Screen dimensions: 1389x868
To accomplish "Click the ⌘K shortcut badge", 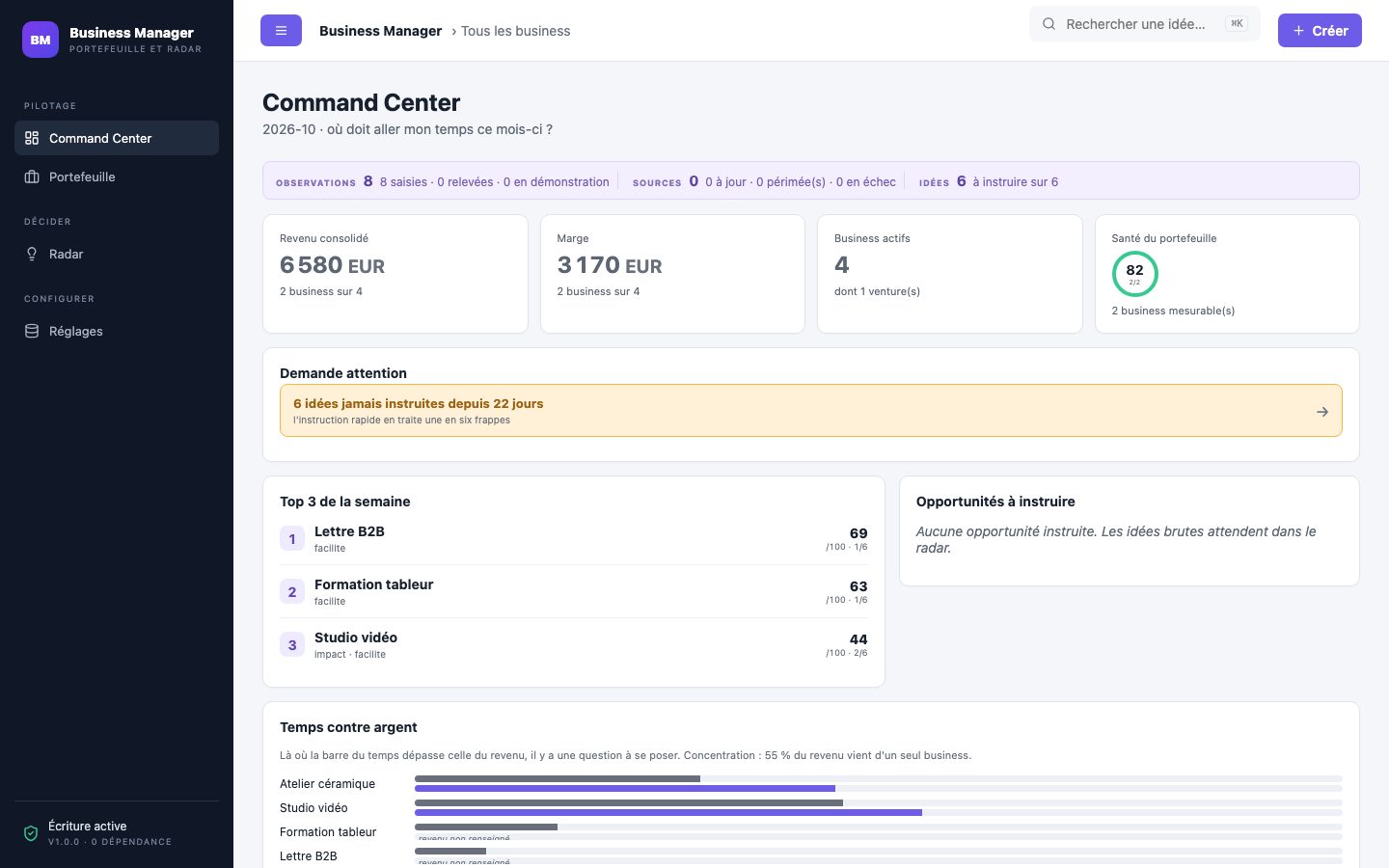I will 1237,24.
